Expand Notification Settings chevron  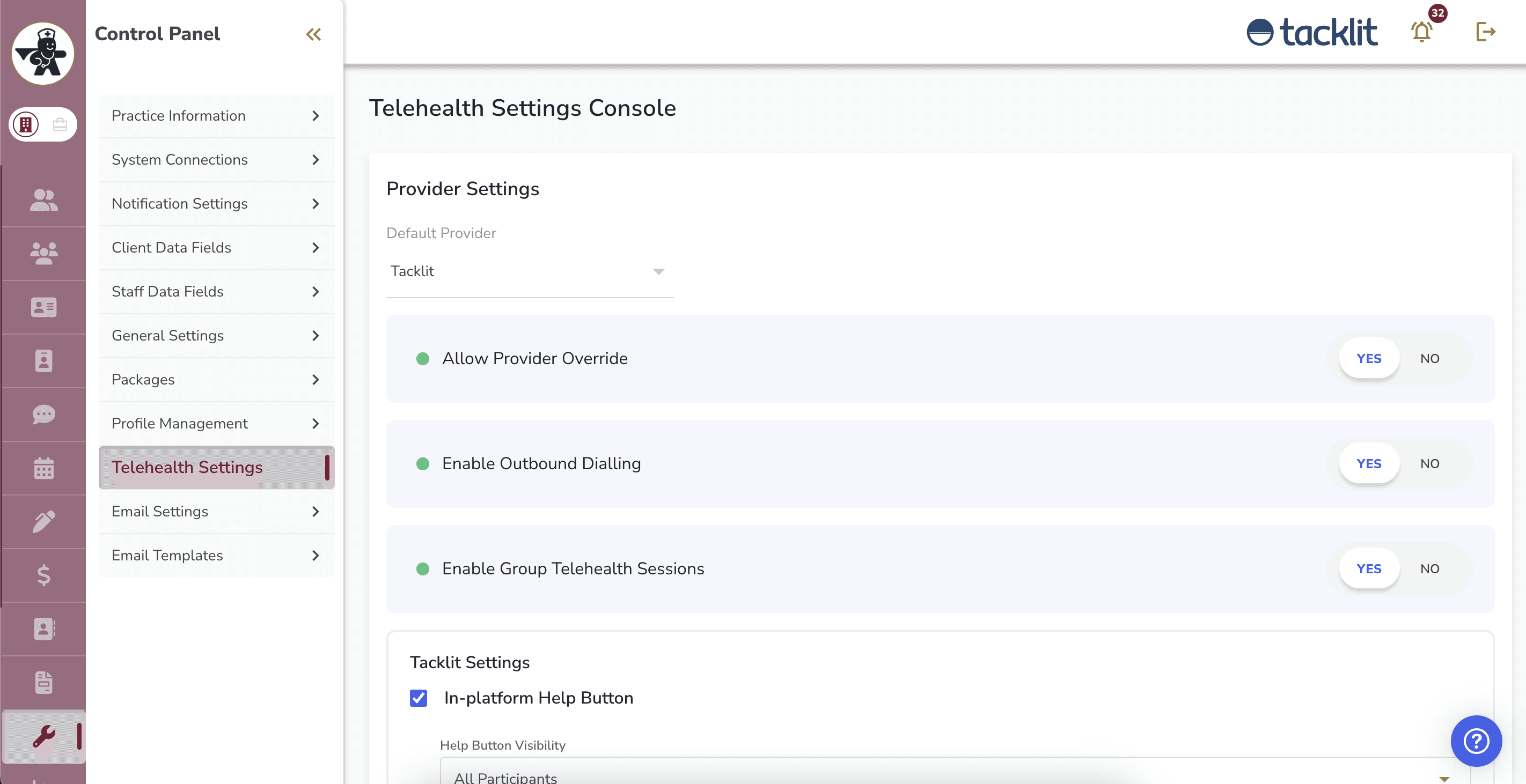tap(315, 204)
